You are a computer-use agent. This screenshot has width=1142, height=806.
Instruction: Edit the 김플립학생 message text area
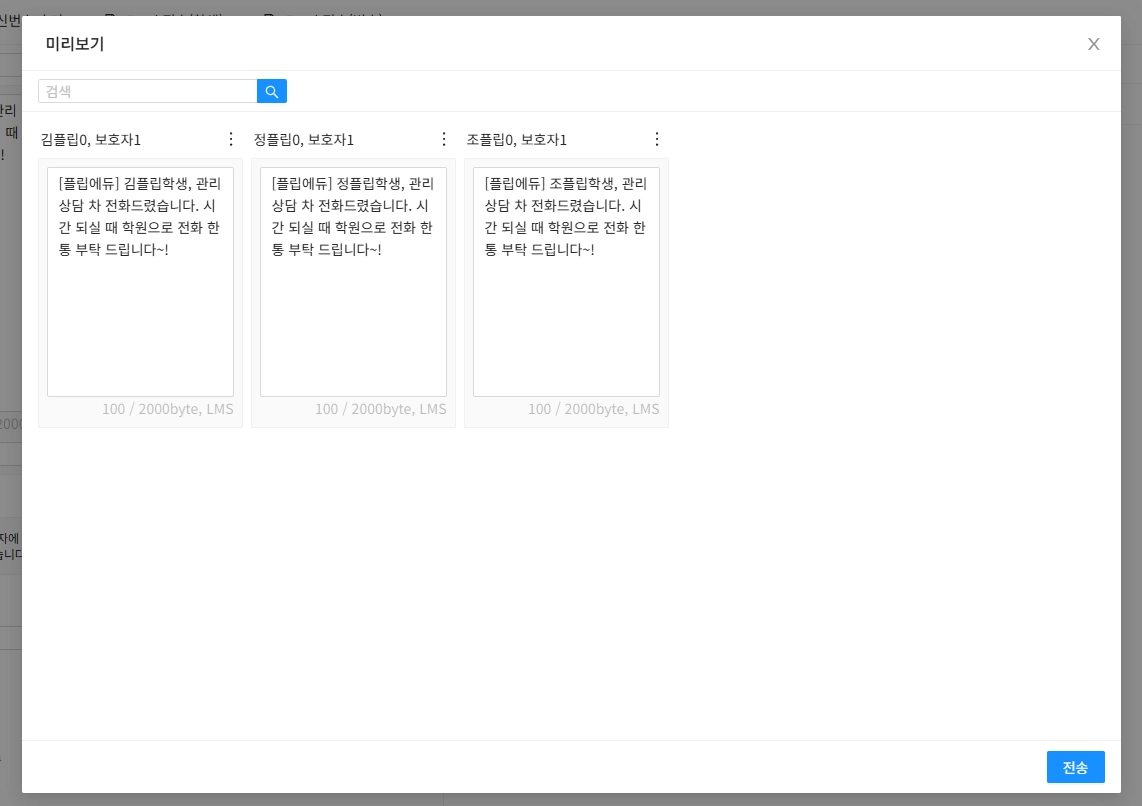[x=141, y=282]
